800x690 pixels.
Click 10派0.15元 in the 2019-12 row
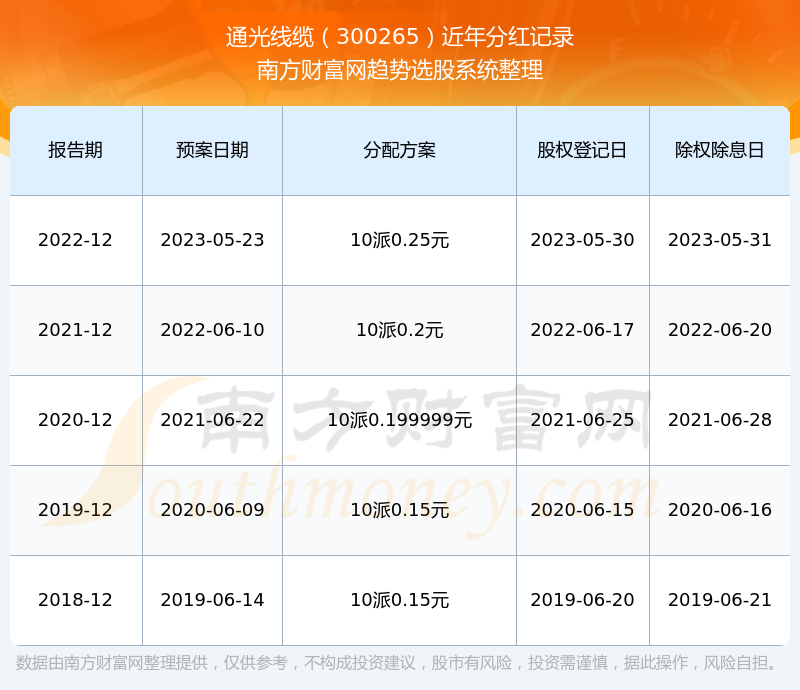[399, 509]
